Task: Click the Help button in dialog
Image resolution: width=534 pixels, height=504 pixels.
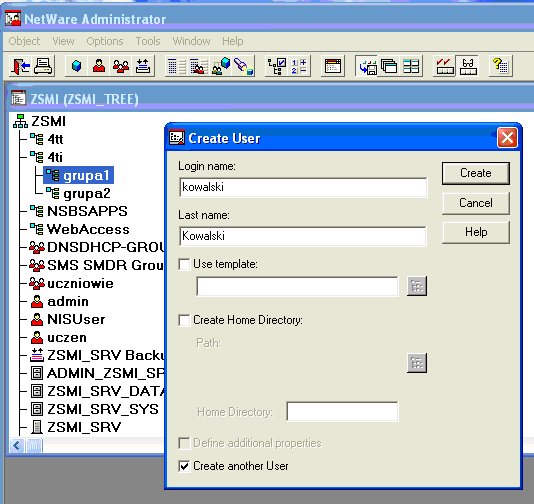Action: click(x=476, y=232)
